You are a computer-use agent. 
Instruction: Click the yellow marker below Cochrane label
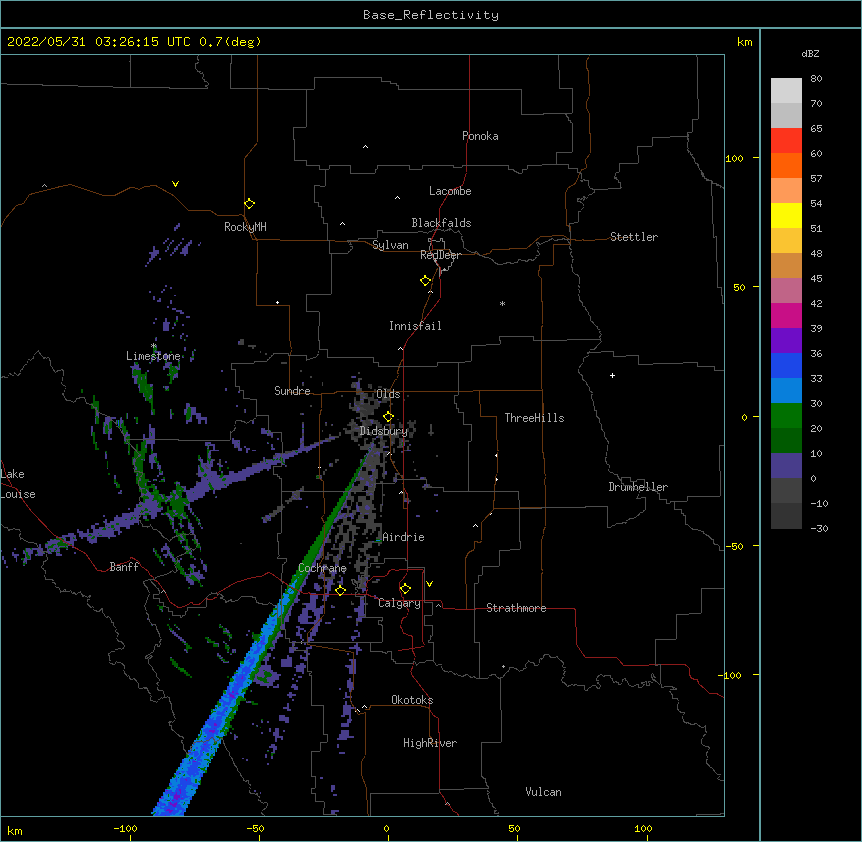(340, 590)
